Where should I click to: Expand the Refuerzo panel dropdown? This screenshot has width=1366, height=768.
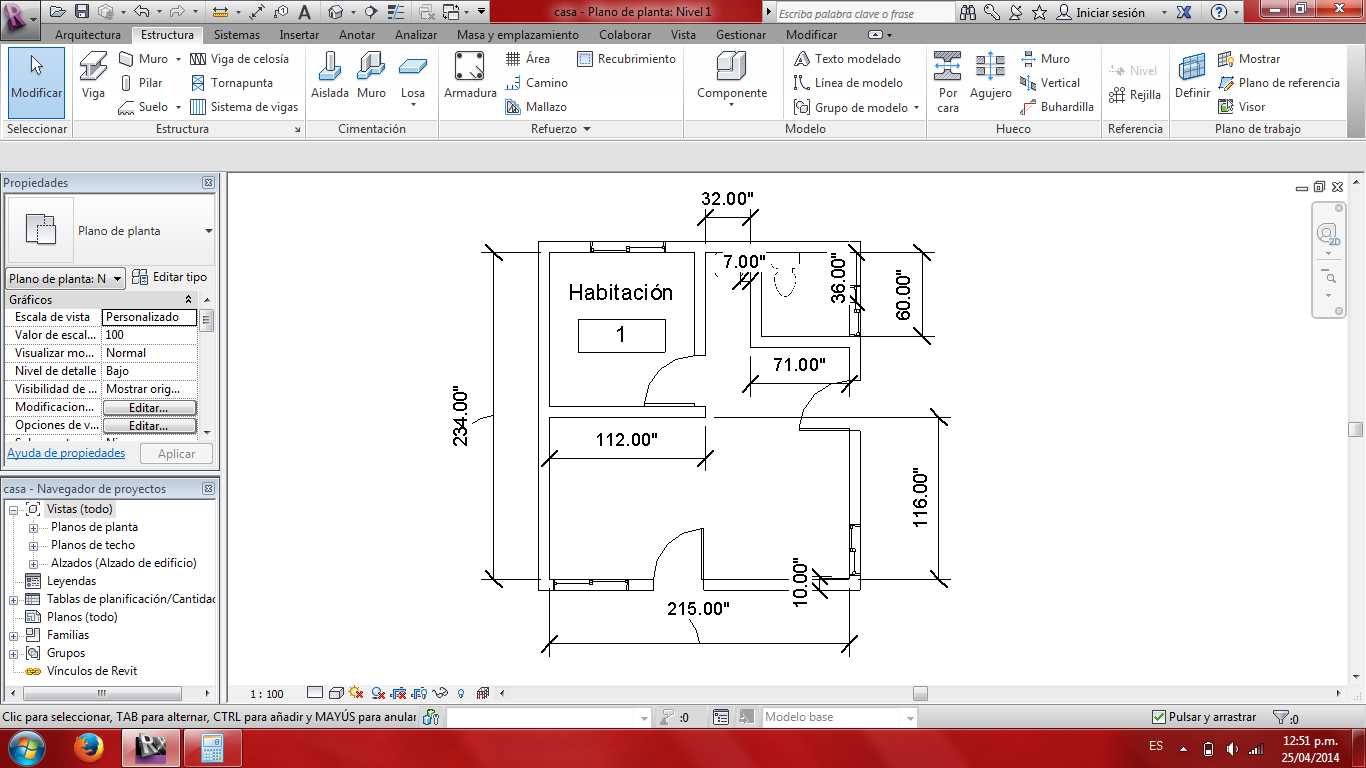[x=561, y=129]
